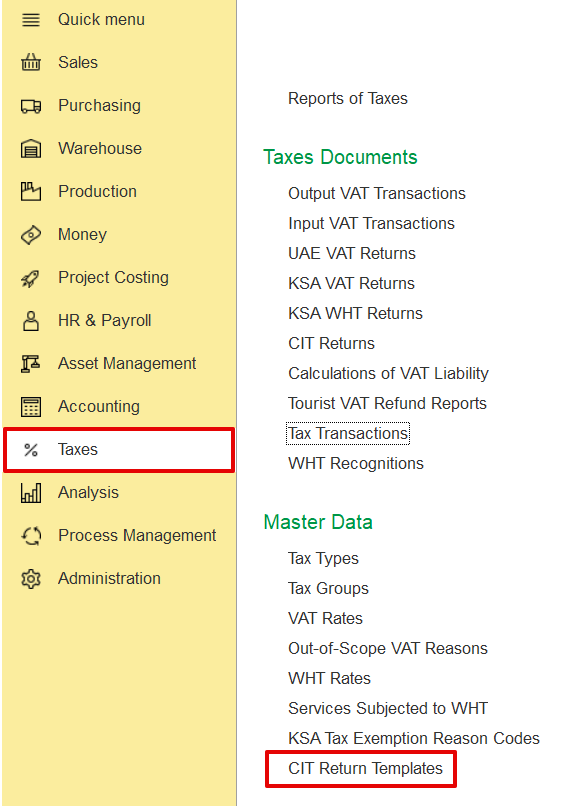The image size is (584, 806).
Task: Click the Administration gear icon
Action: 31,579
